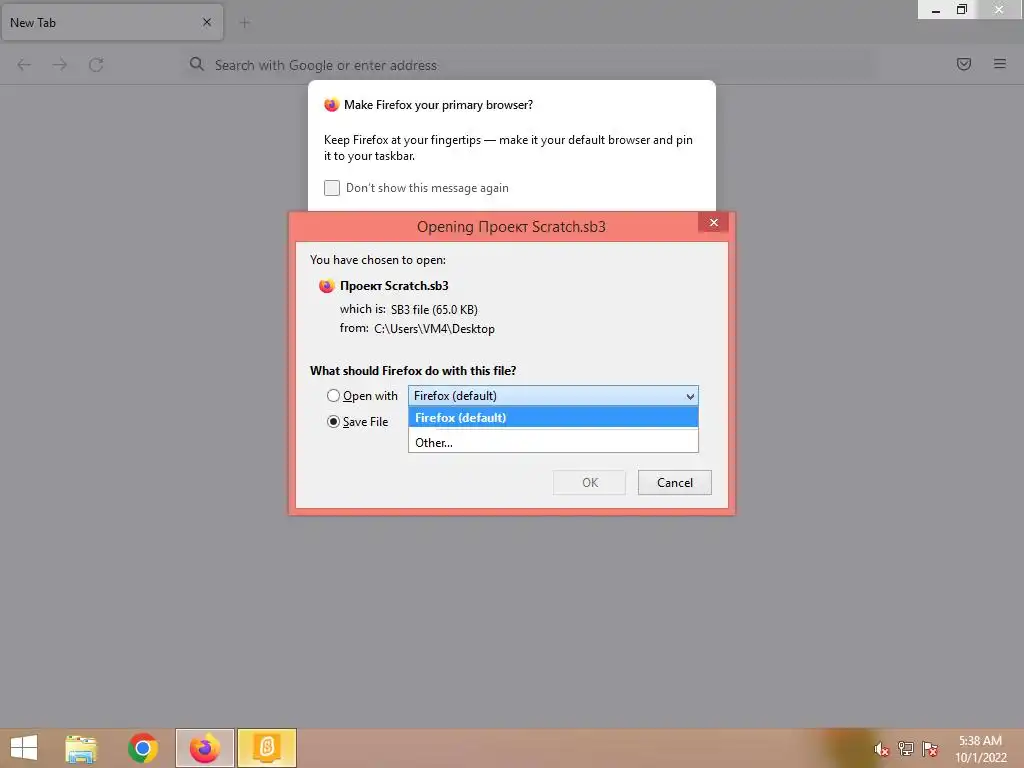Screen dimensions: 1024x768
Task: Click the Firefox back arrow
Action: pos(24,65)
